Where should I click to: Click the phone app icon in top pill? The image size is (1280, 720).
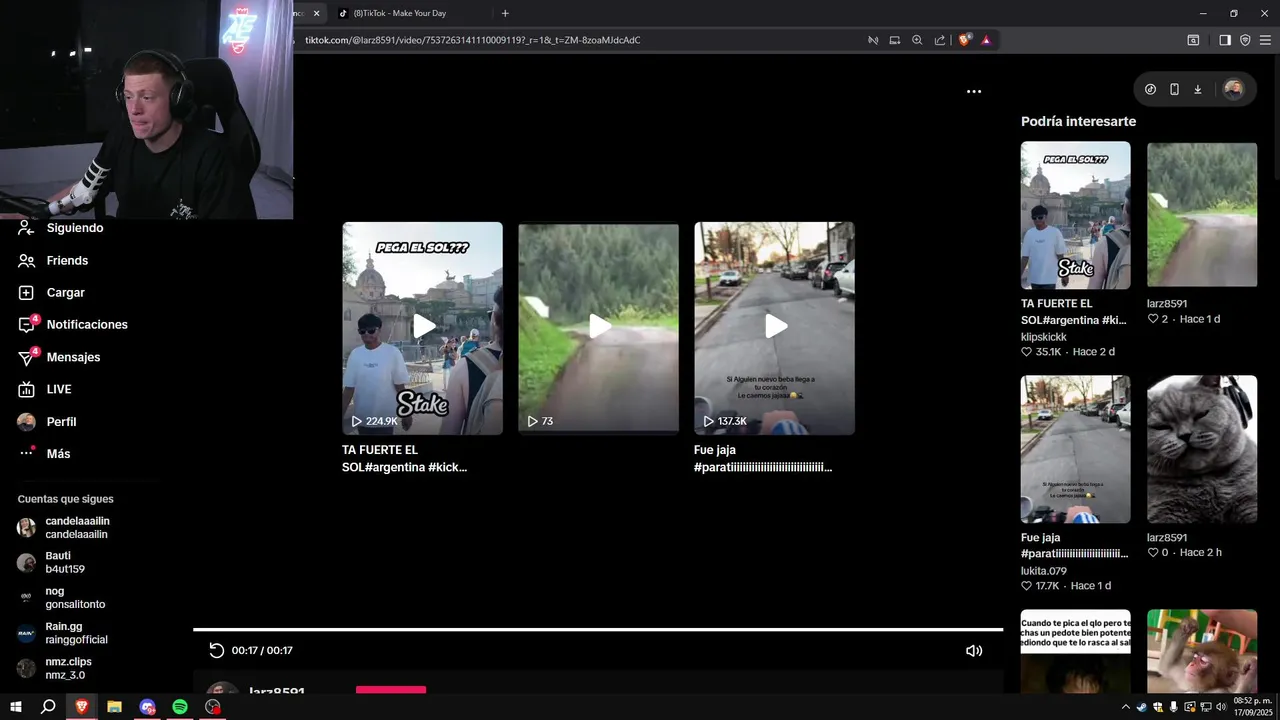coord(1174,89)
